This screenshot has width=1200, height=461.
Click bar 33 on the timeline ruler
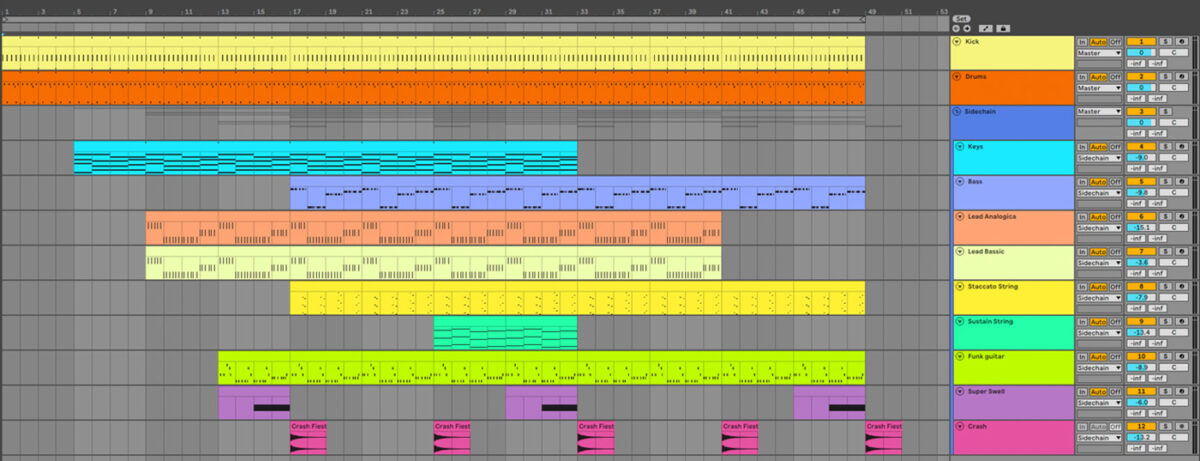pyautogui.click(x=584, y=11)
